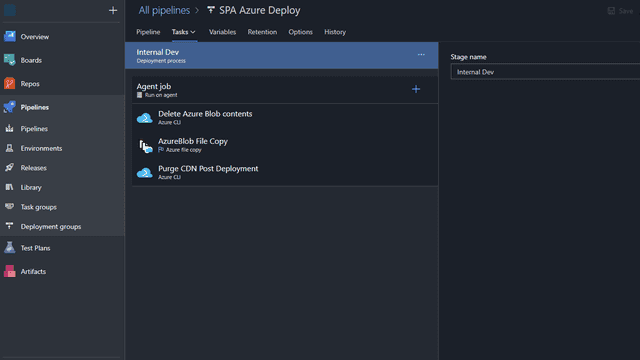Click the Test Plans label
Screen dimensions: 640x360
(x=36, y=248)
